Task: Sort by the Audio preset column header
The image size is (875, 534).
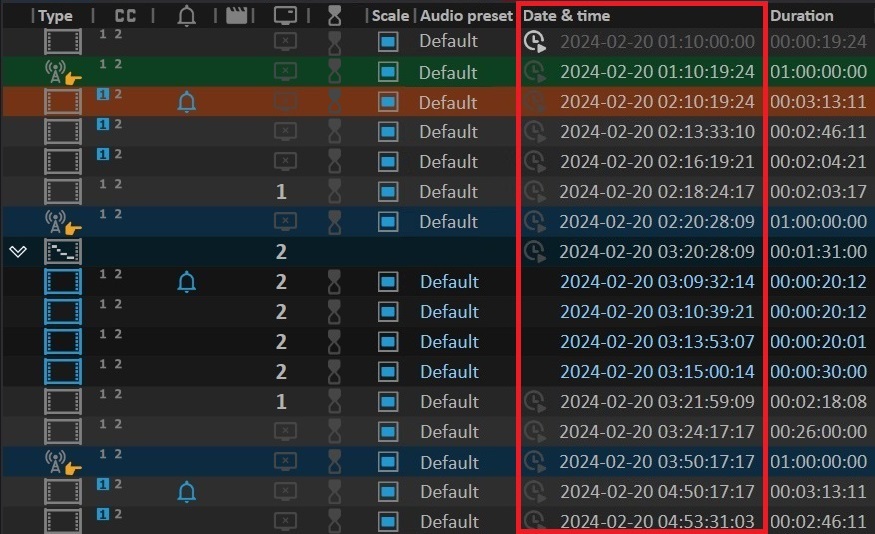Action: click(466, 16)
